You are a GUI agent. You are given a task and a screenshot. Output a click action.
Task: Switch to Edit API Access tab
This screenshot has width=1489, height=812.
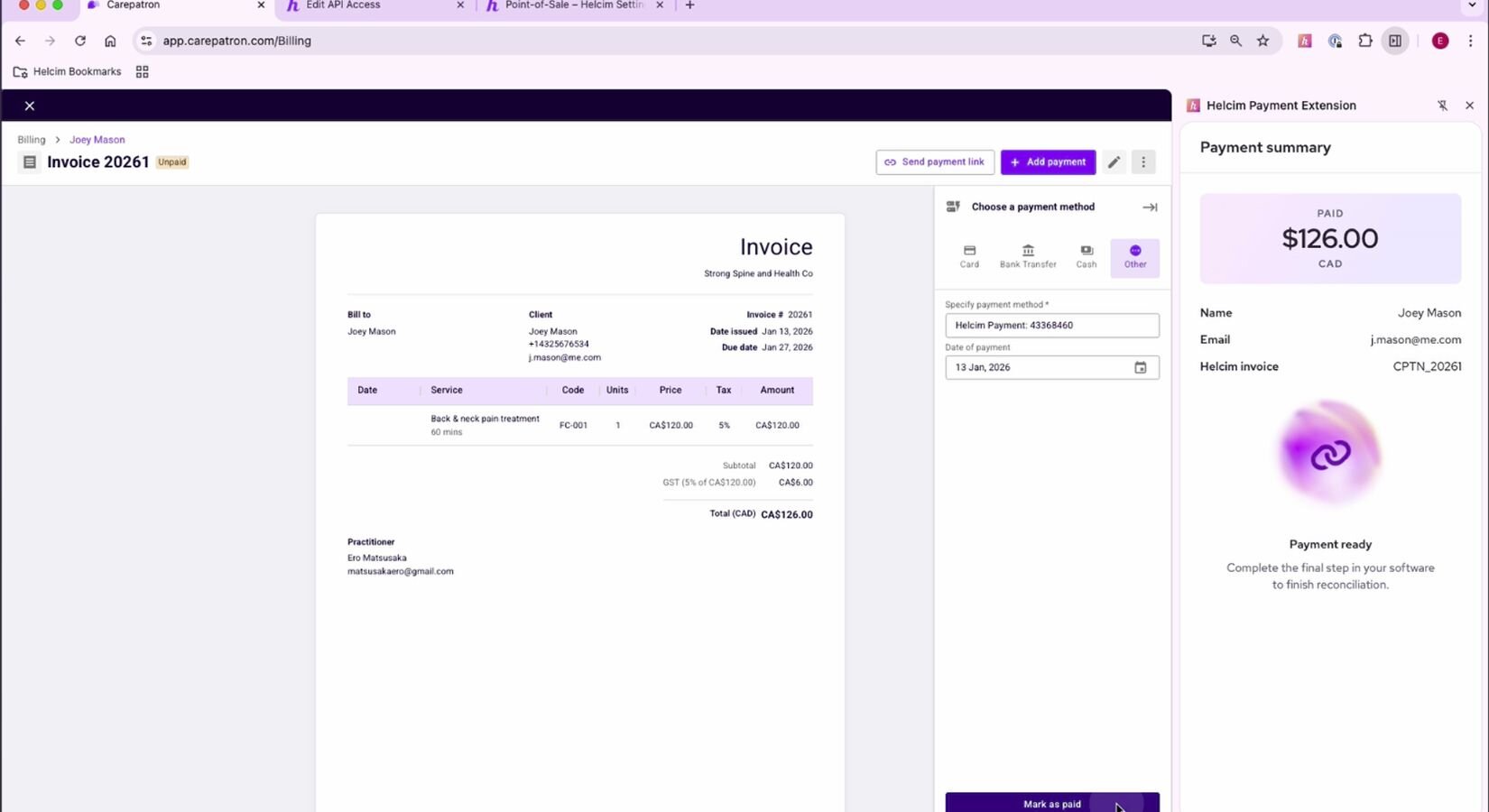(x=374, y=5)
